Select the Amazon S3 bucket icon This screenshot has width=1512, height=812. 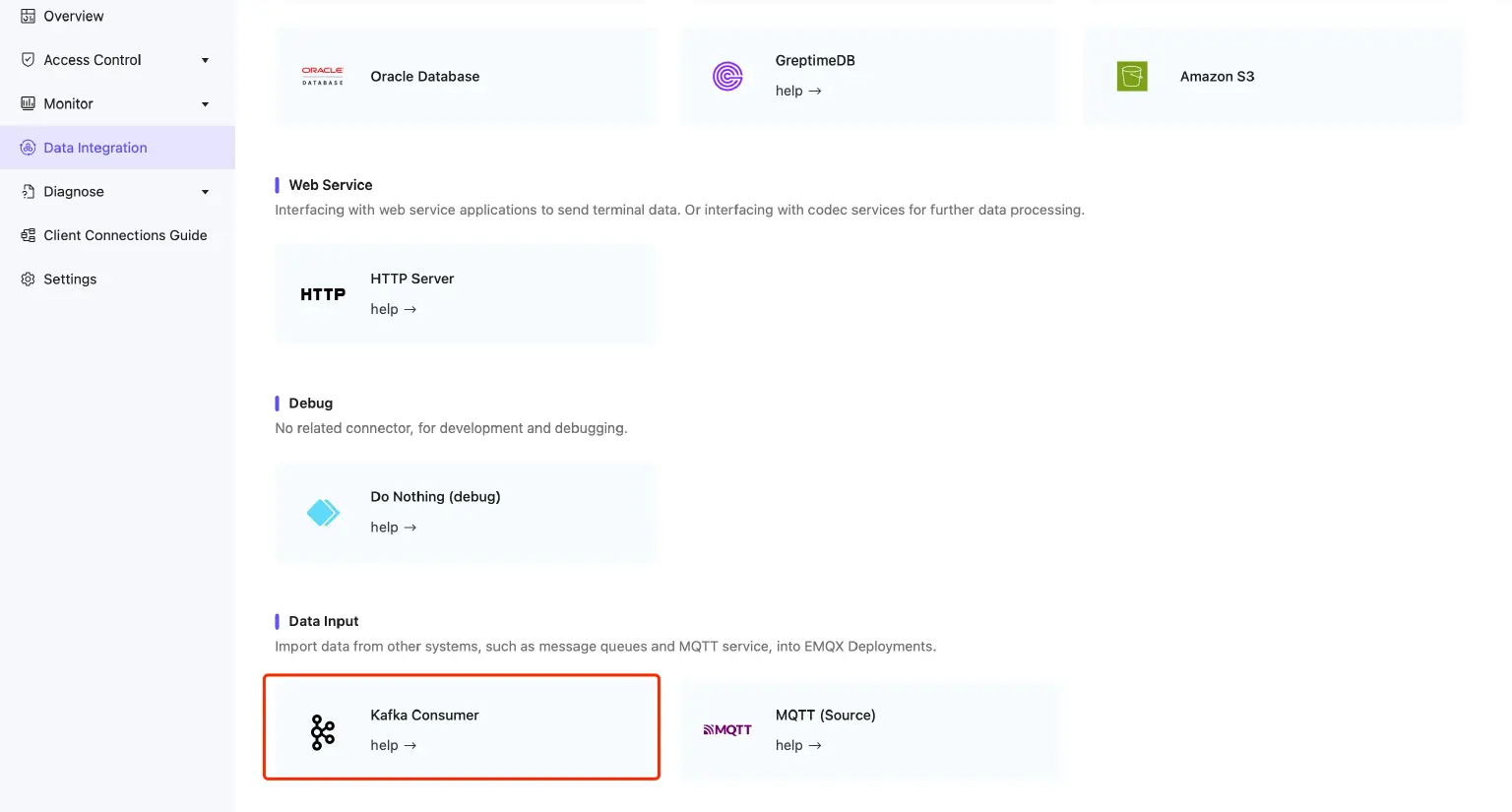click(x=1132, y=76)
